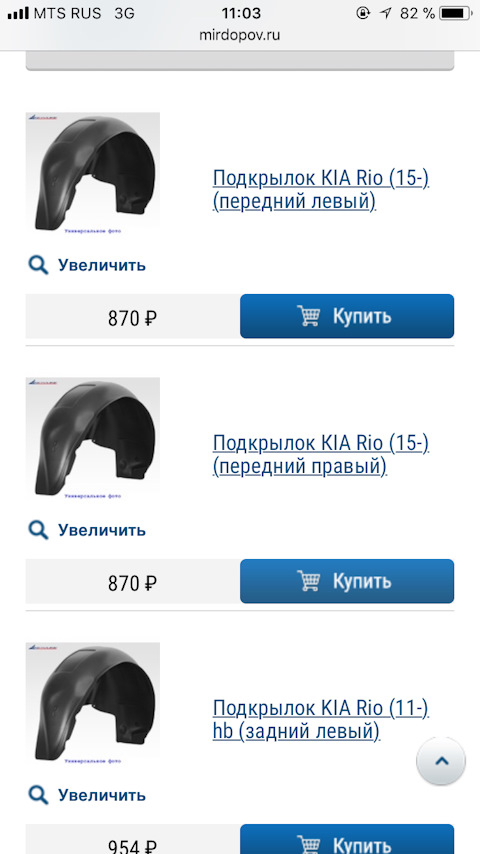This screenshot has width=480, height=854.
Task: Click magnifier icon under rear left fender liner
Action: [38, 795]
